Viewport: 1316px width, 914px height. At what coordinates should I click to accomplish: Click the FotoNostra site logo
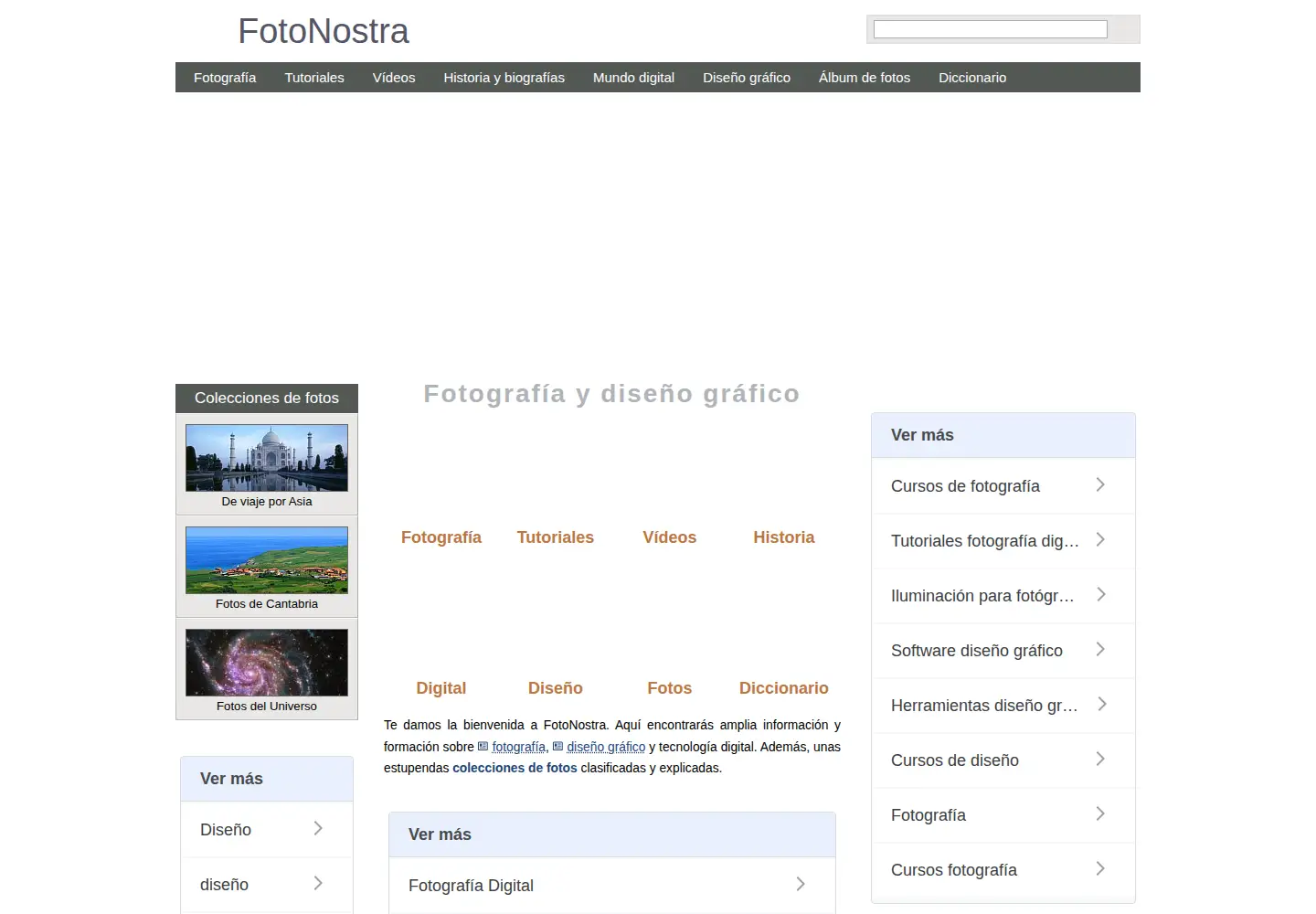click(x=324, y=31)
